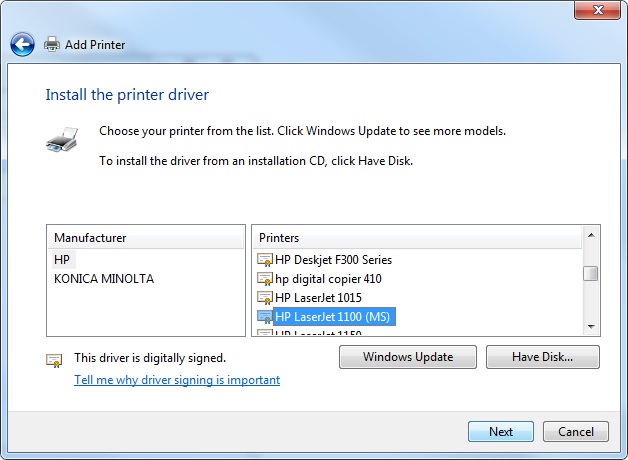Select HP LaserJet 1100 (MS) printer
The width and height of the screenshot is (628, 460).
(x=334, y=317)
